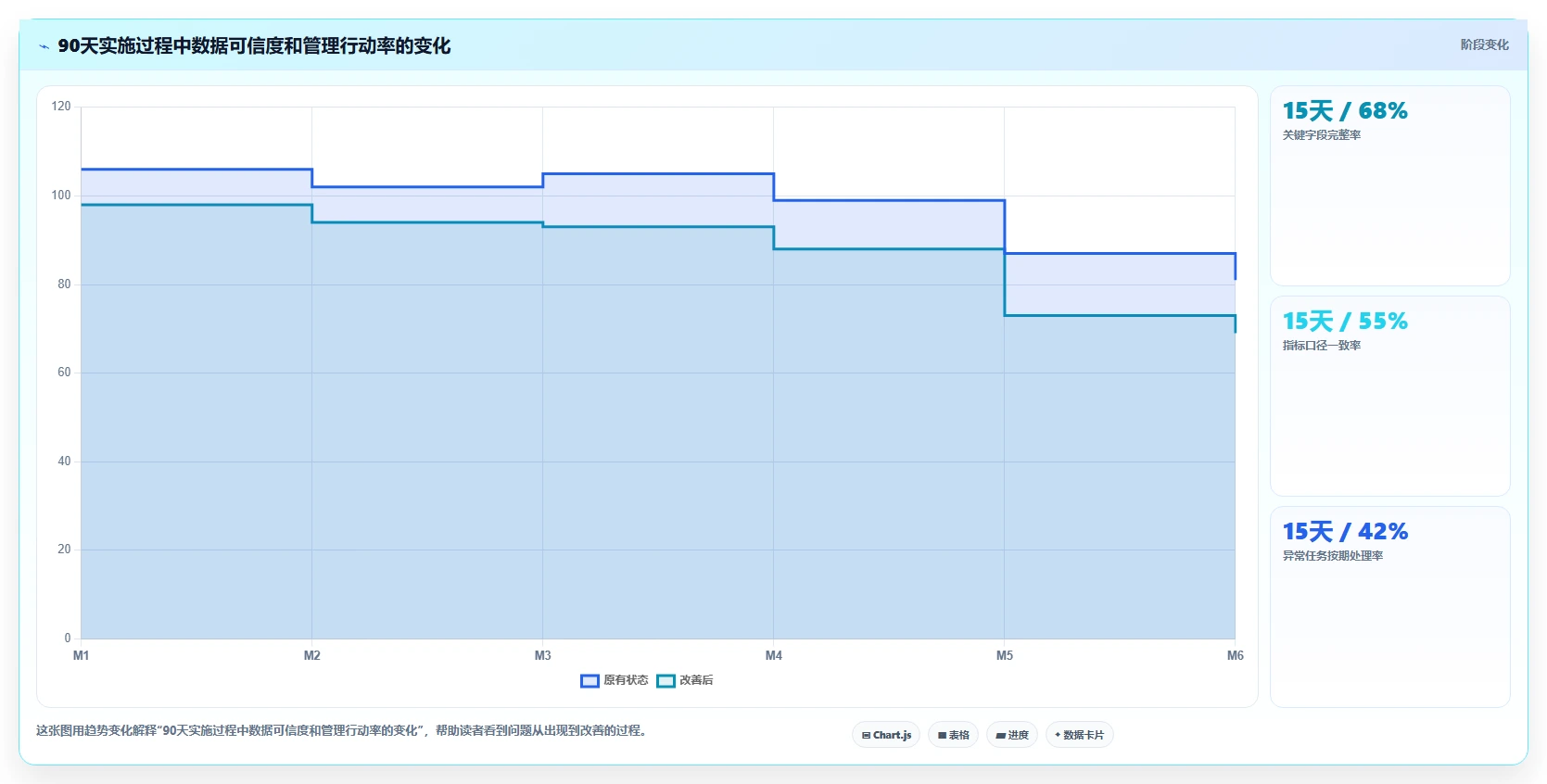Toggle the 原有状态 legend color box
Image resolution: width=1547 pixels, height=784 pixels.
(590, 681)
